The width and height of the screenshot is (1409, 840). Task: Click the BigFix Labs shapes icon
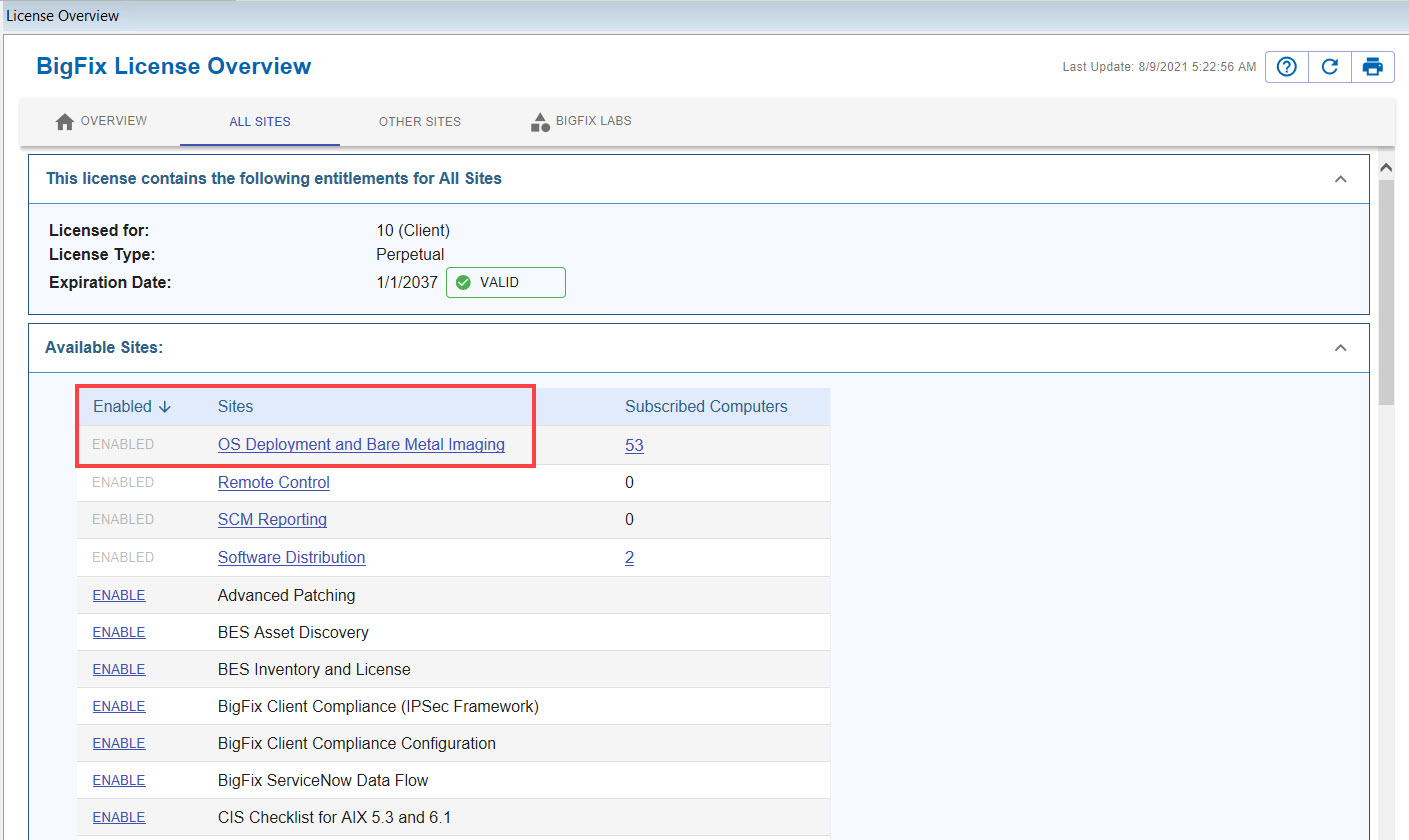[x=540, y=122]
